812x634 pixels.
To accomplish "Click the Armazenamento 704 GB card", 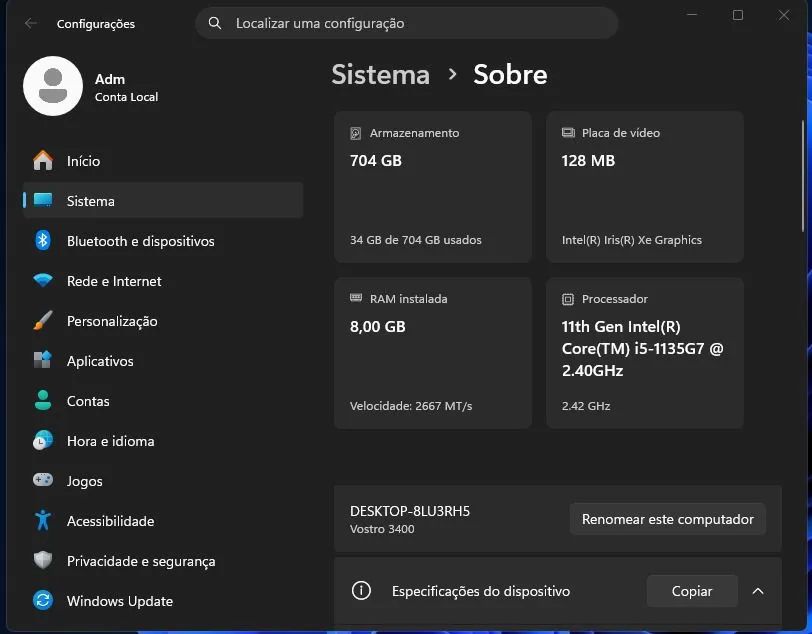I will [x=433, y=186].
